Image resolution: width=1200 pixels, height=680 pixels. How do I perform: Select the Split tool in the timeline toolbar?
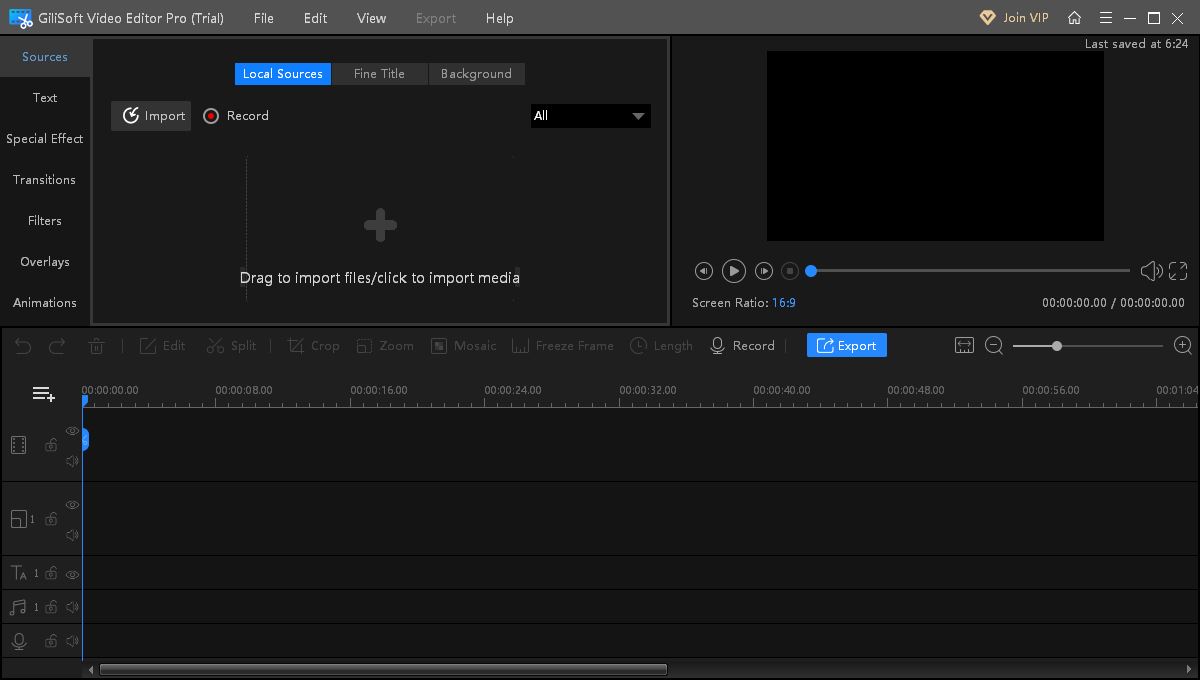tap(231, 345)
